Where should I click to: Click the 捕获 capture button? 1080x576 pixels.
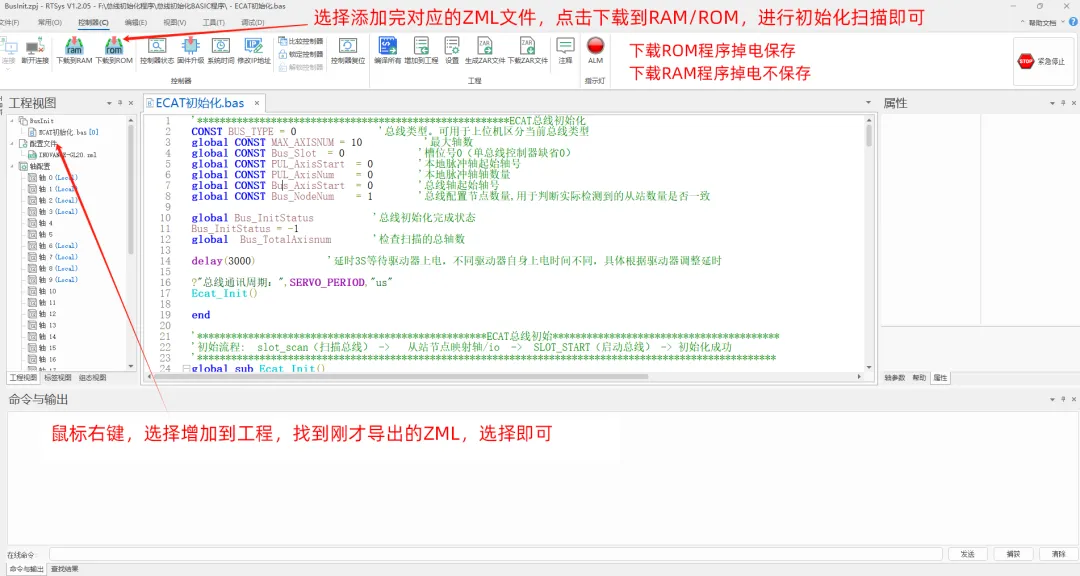point(1013,554)
